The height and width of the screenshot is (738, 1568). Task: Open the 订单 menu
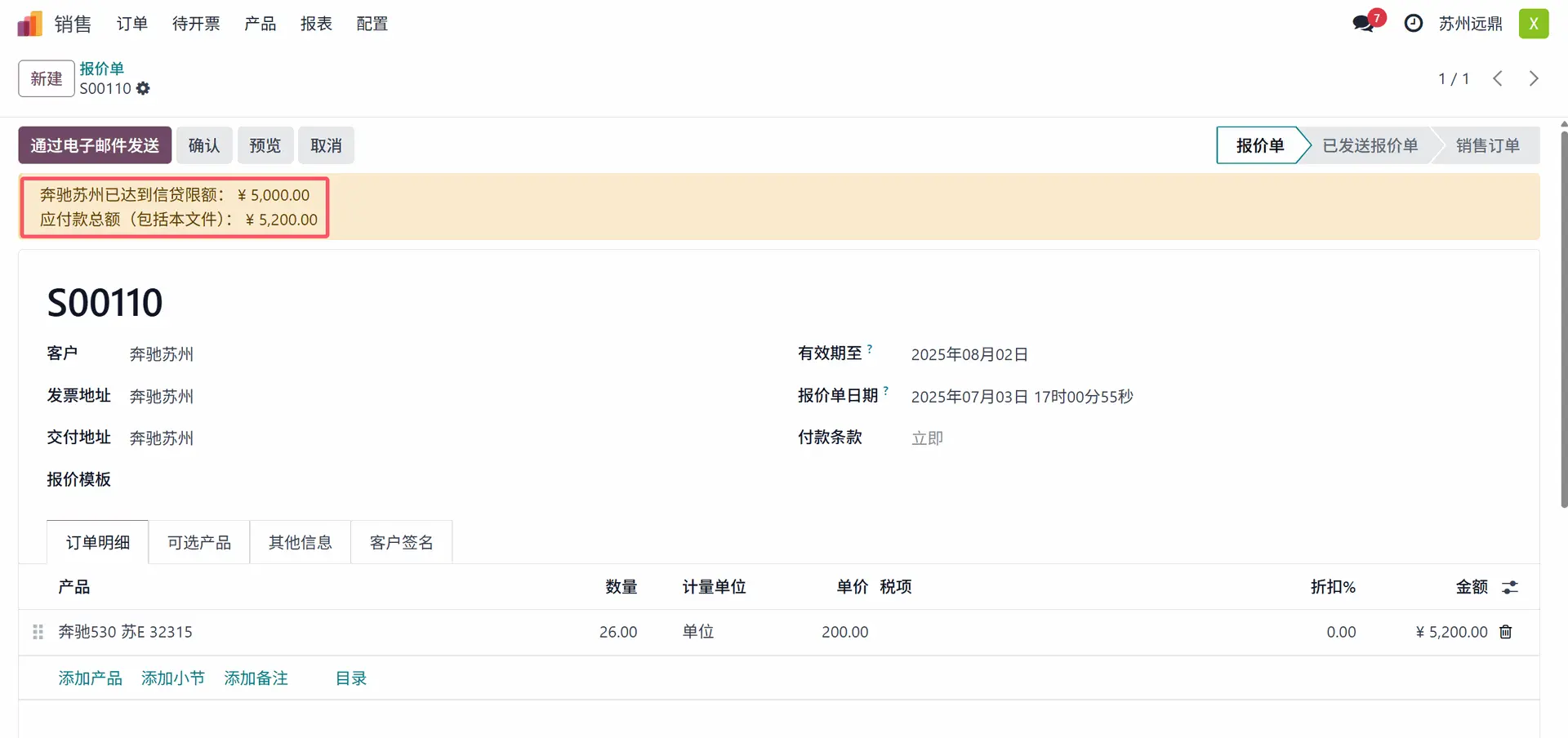pos(132,24)
